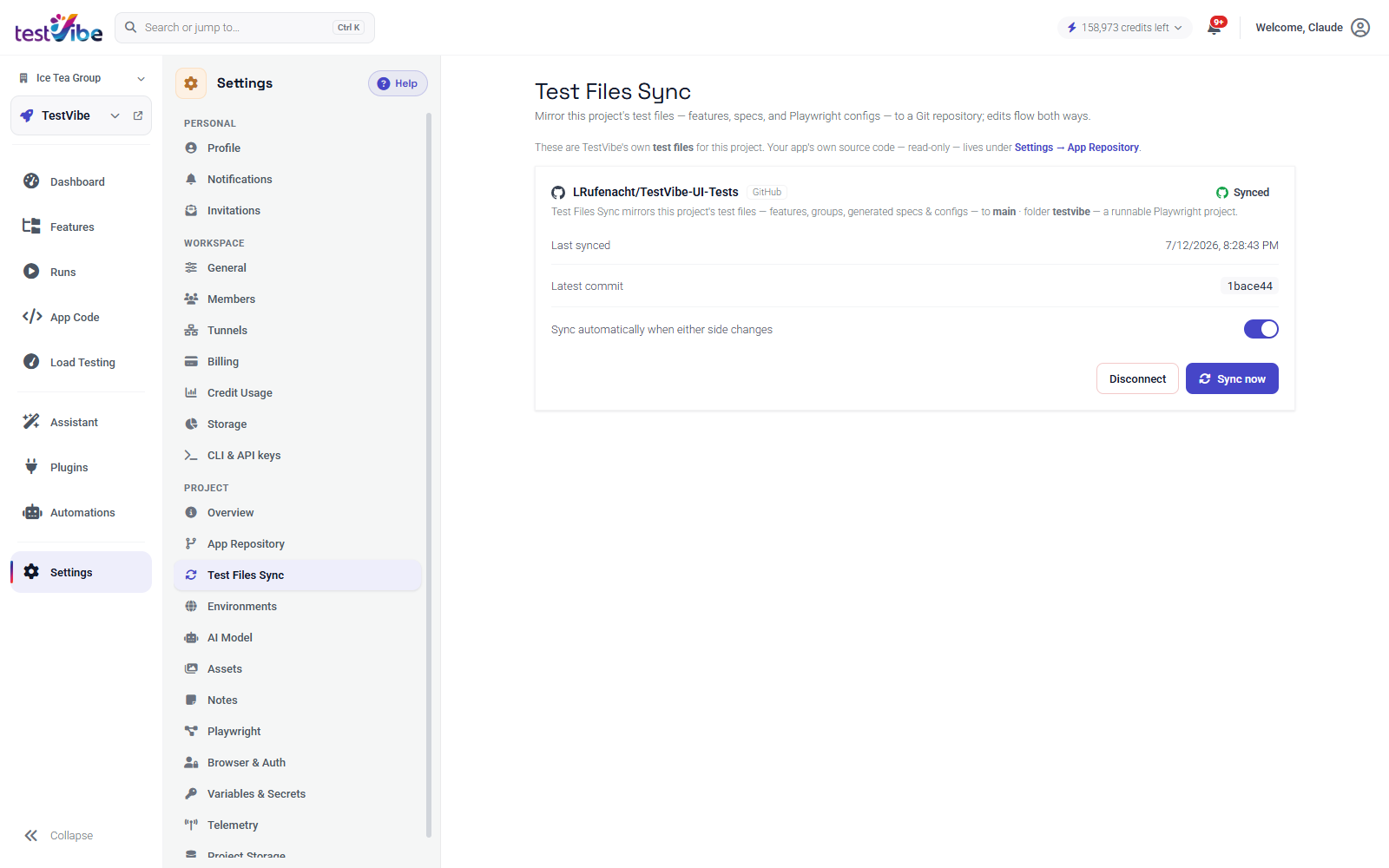Click the Help button
The width and height of the screenshot is (1389, 868).
[398, 83]
